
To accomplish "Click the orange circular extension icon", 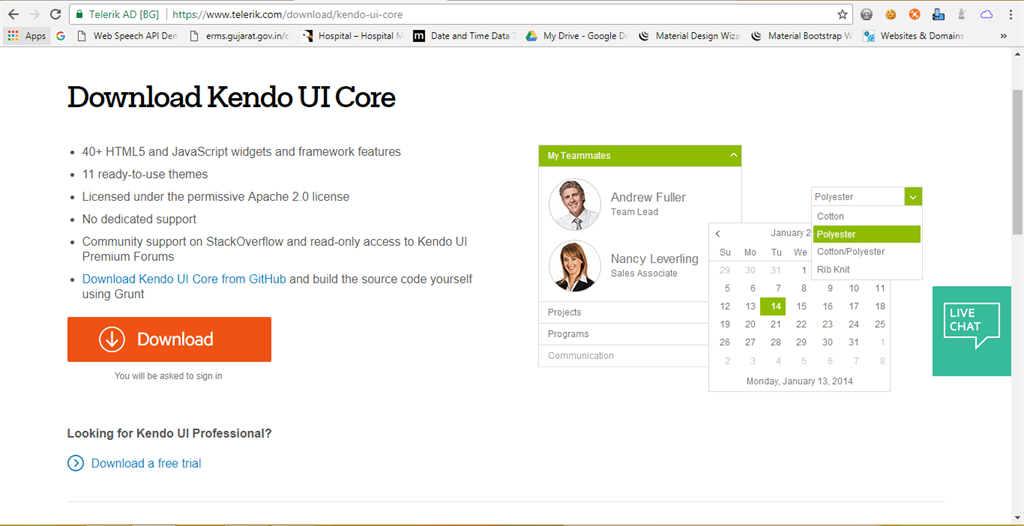I will (x=914, y=14).
